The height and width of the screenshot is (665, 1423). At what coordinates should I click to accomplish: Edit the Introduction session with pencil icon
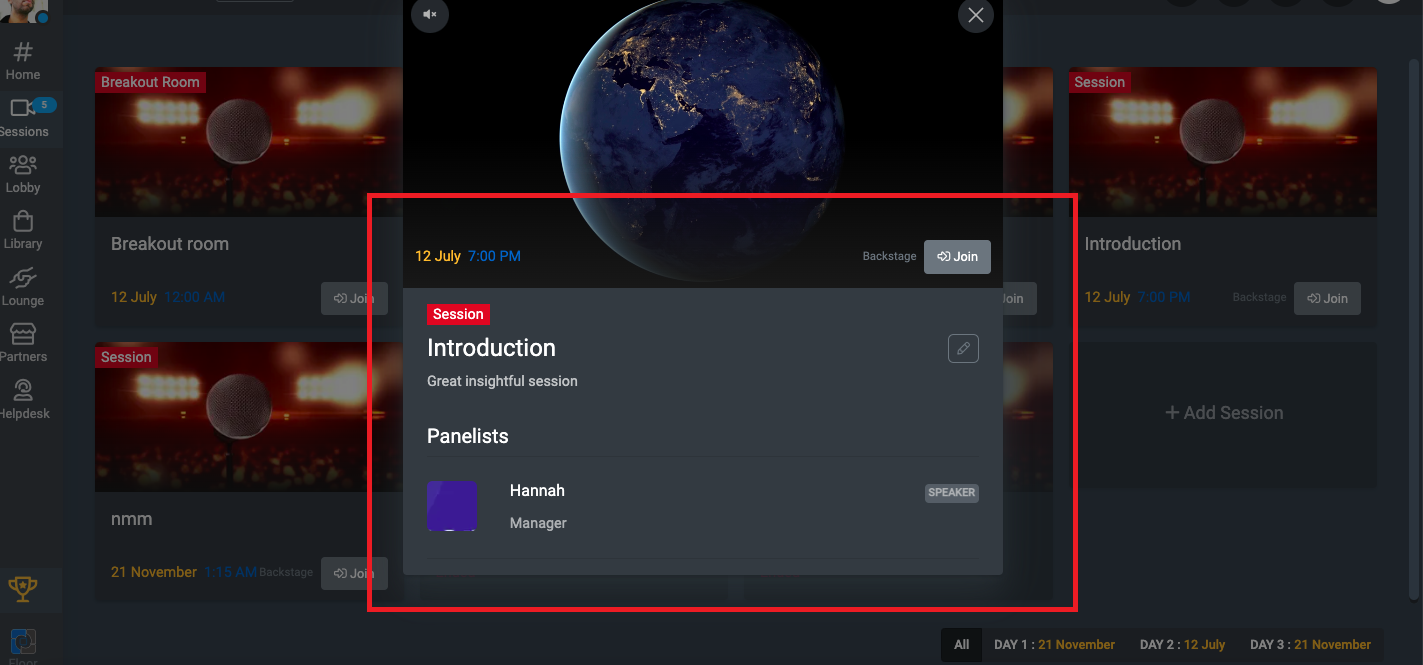pyautogui.click(x=963, y=348)
